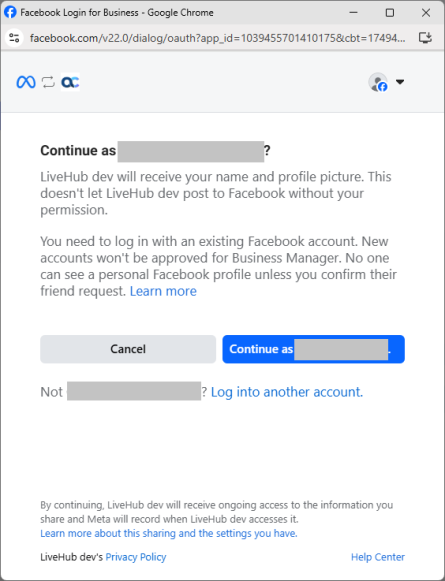Open Learn more about this sharing link

tap(169, 533)
